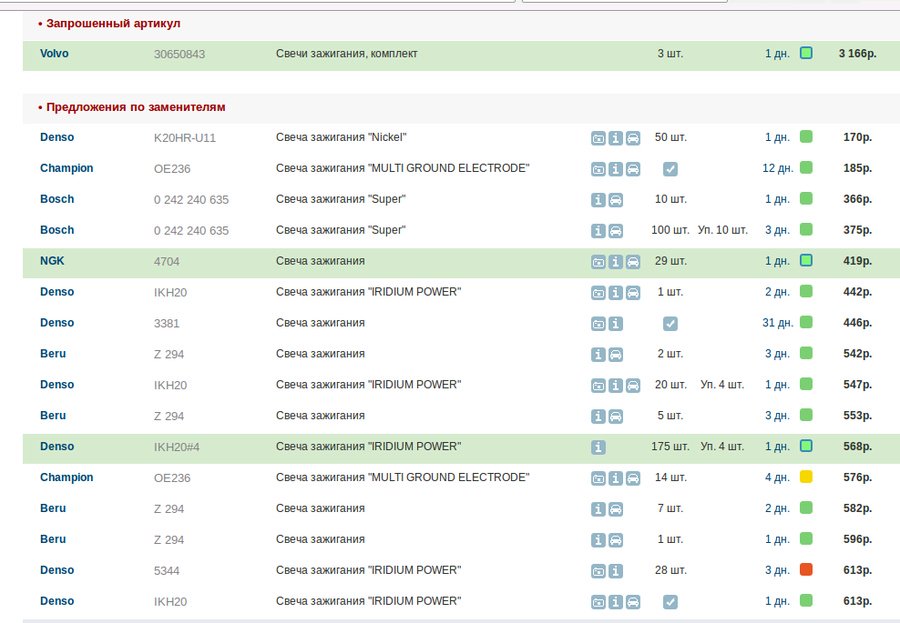This screenshot has height=623, width=900.
Task: Open photo icon for Denso 5344
Action: 598,572
